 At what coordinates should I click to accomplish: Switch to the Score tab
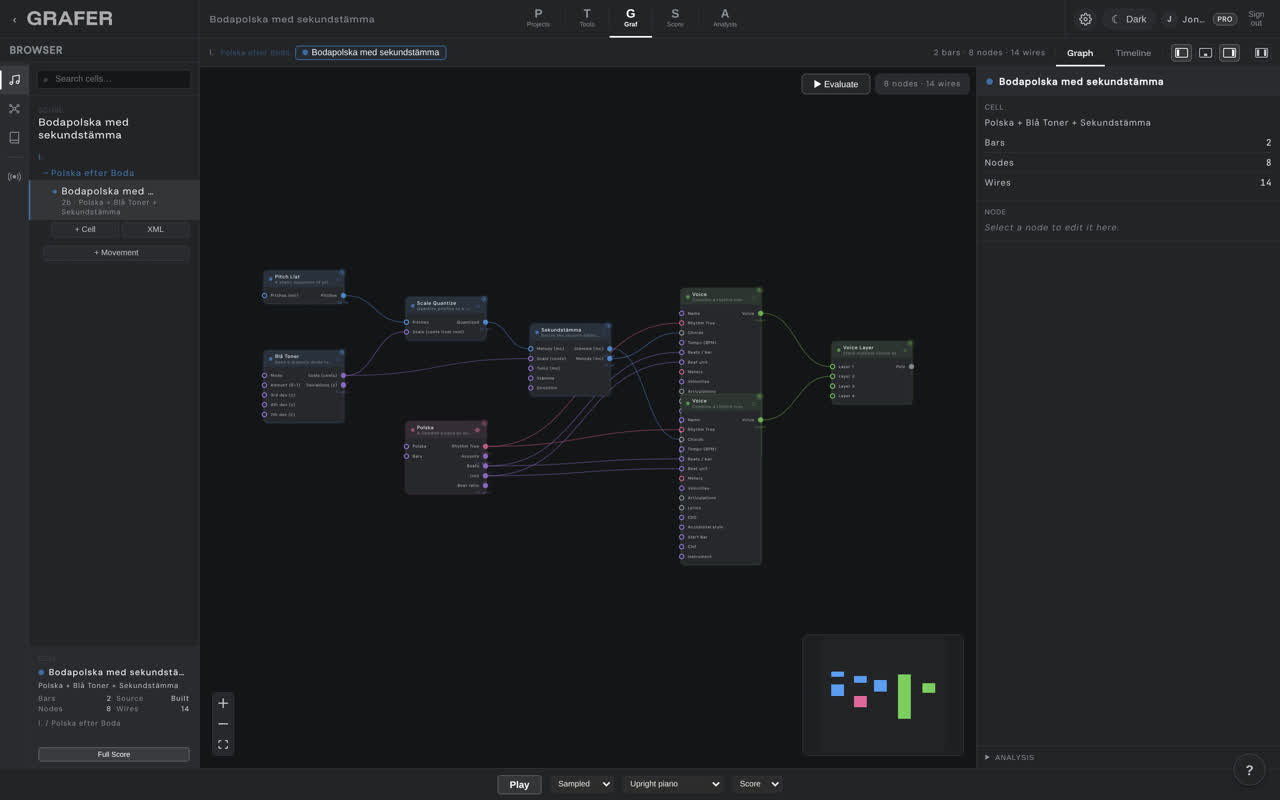[675, 18]
